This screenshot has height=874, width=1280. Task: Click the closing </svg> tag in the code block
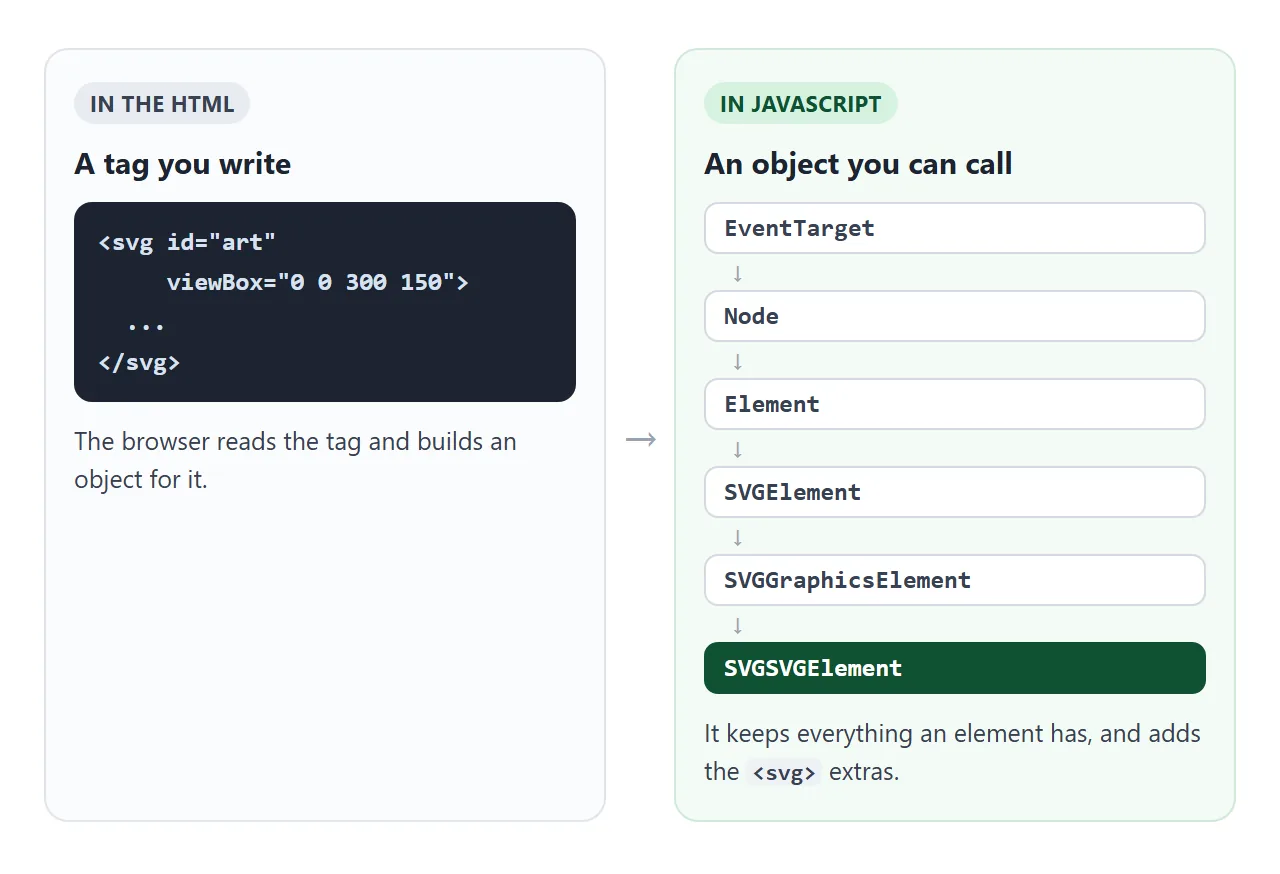point(139,362)
